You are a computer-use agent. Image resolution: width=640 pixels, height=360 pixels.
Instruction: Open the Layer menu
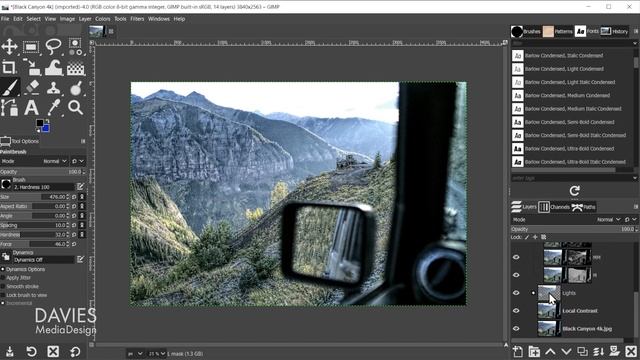point(85,19)
